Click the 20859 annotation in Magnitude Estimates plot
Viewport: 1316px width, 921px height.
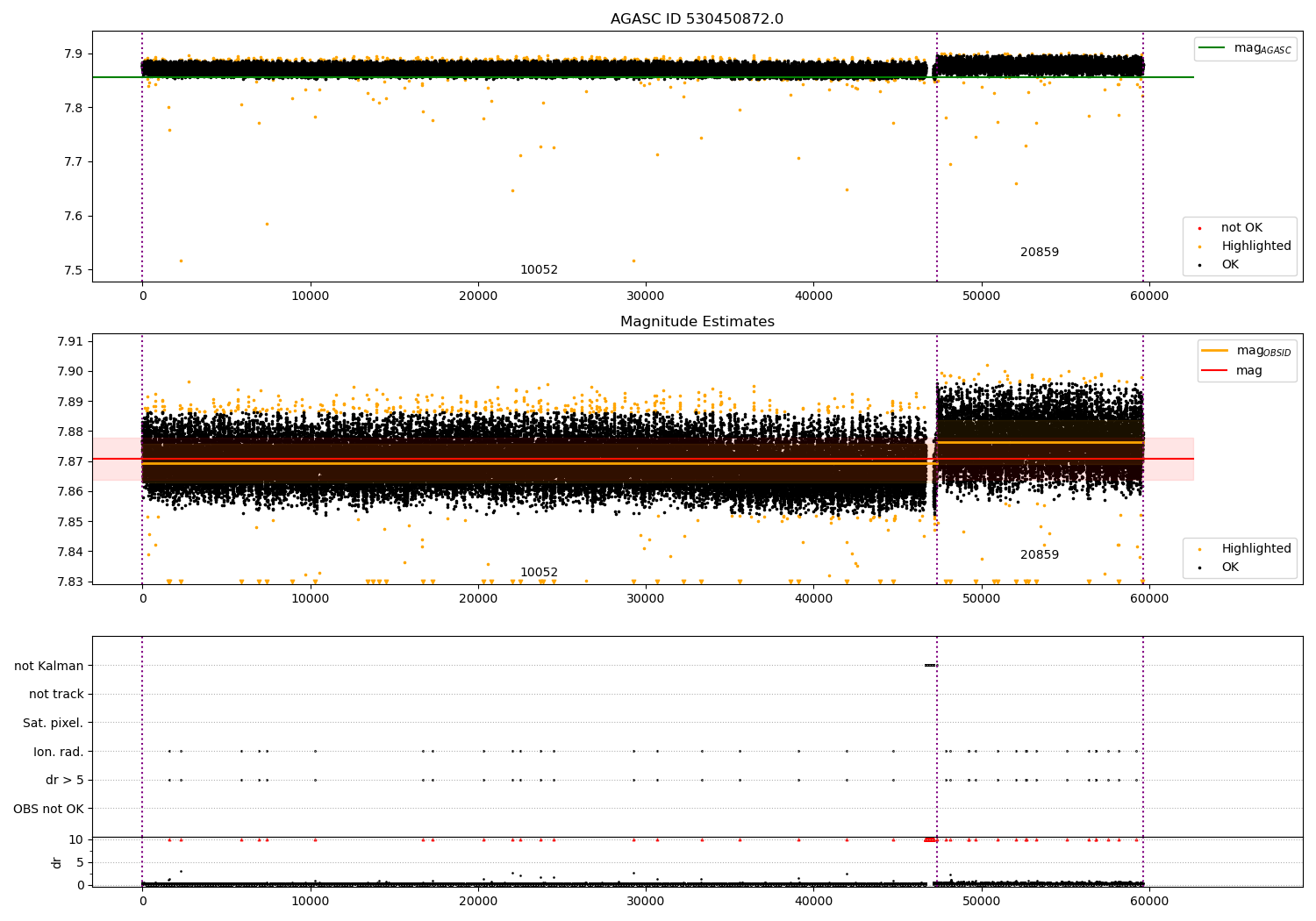[1040, 555]
